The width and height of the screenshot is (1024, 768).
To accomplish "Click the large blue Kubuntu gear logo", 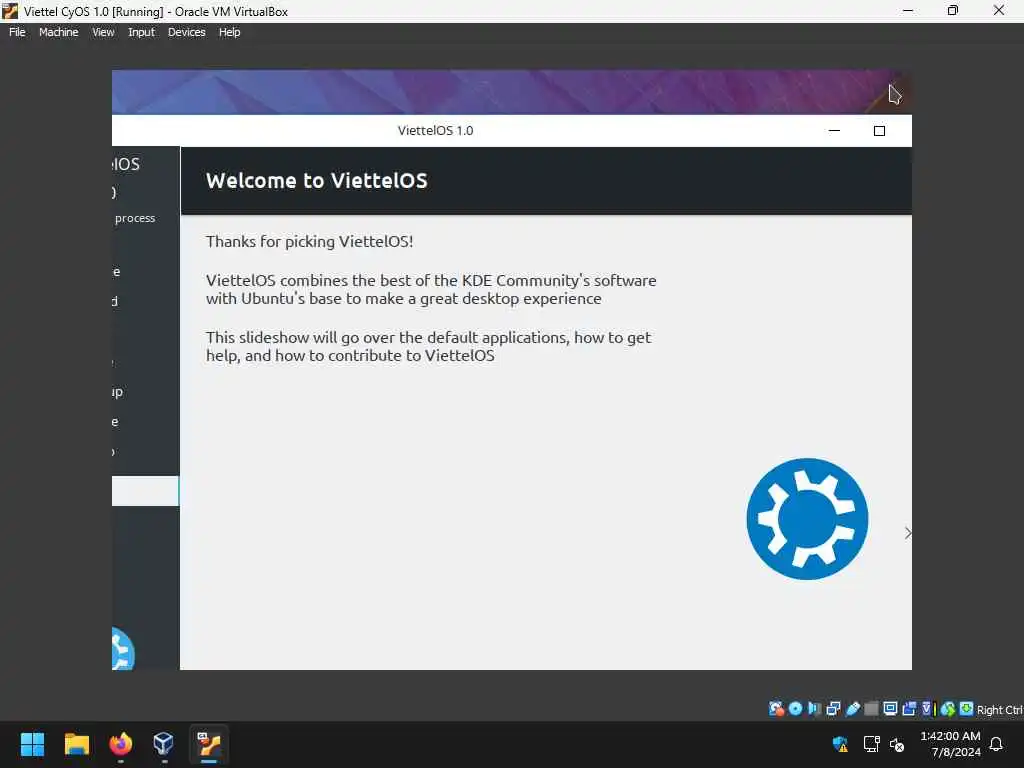I will 807,519.
